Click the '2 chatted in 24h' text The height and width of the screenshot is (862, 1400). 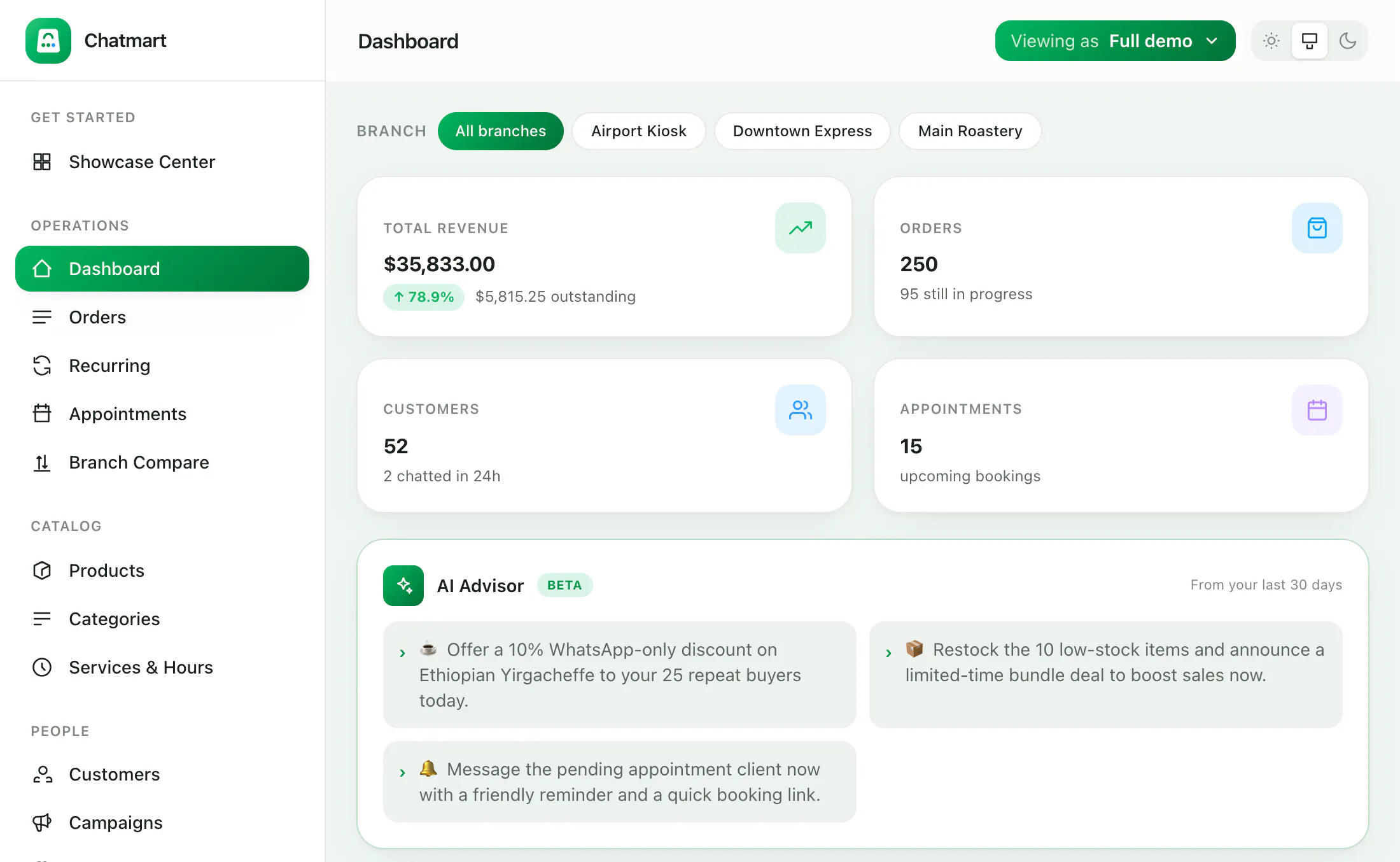[442, 476]
